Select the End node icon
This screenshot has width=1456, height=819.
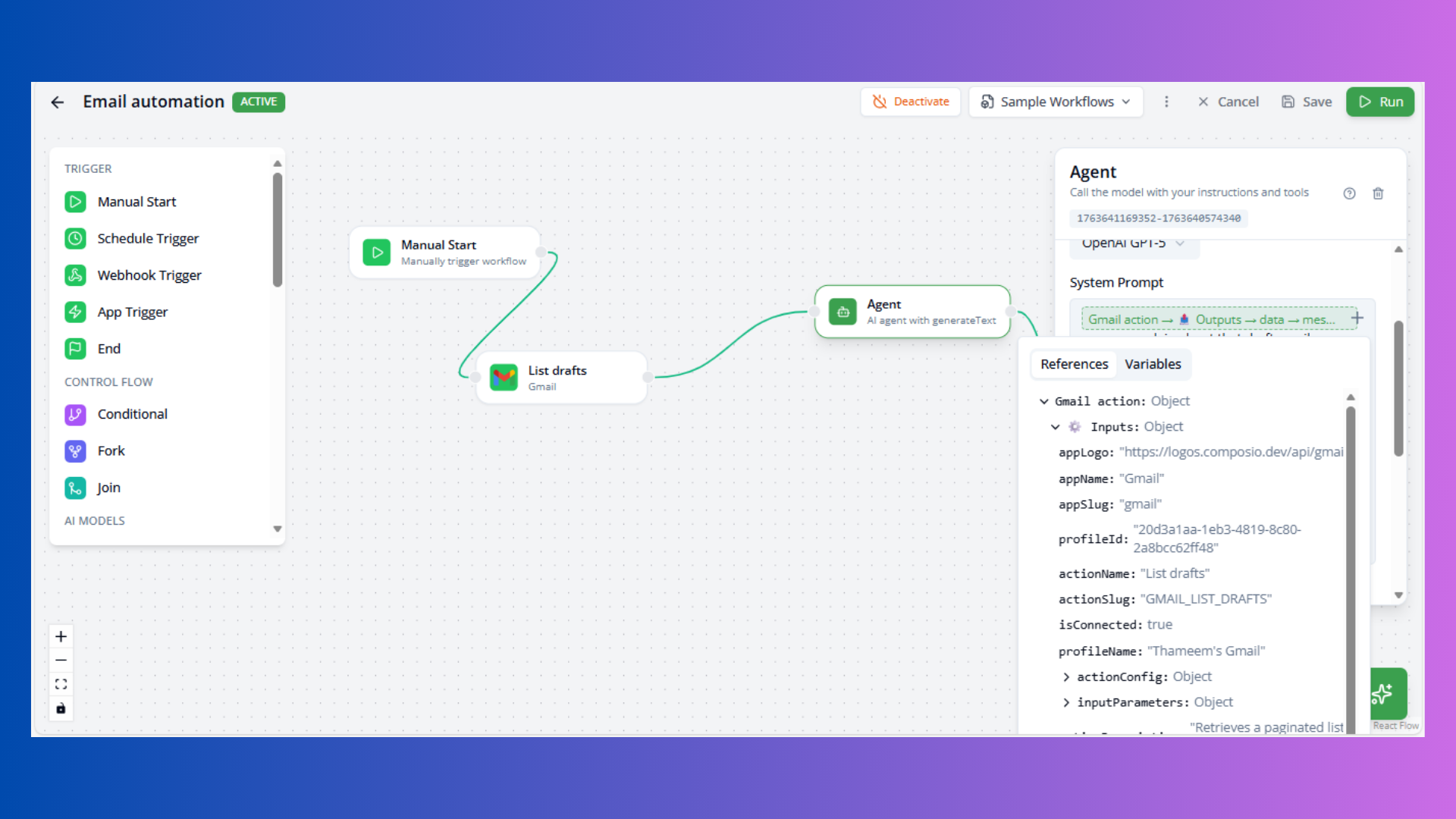click(76, 348)
